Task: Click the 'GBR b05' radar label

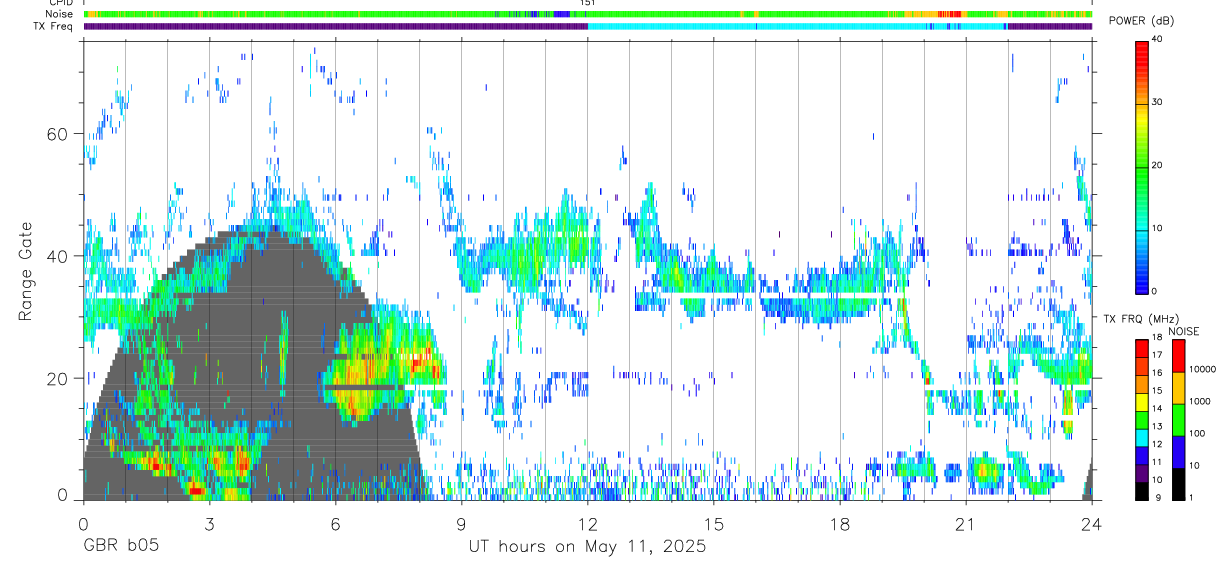Action: (120, 547)
